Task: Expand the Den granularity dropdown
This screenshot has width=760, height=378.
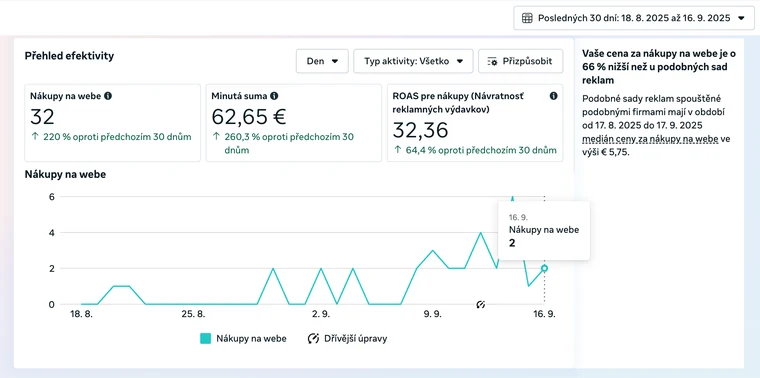Action: click(322, 61)
